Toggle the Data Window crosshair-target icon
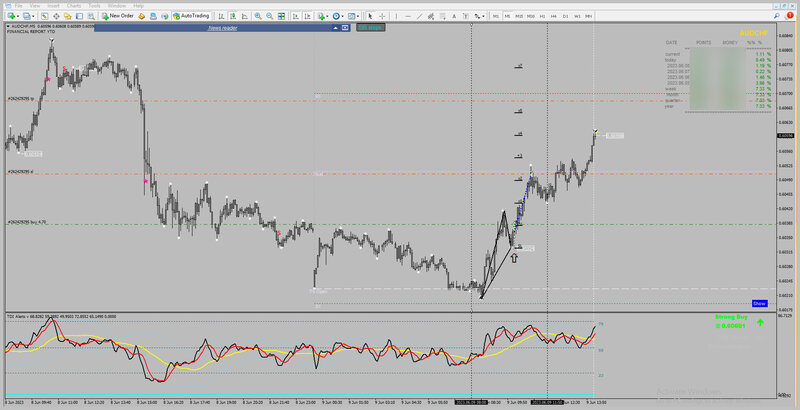The height and width of the screenshot is (410, 800). click(56, 16)
